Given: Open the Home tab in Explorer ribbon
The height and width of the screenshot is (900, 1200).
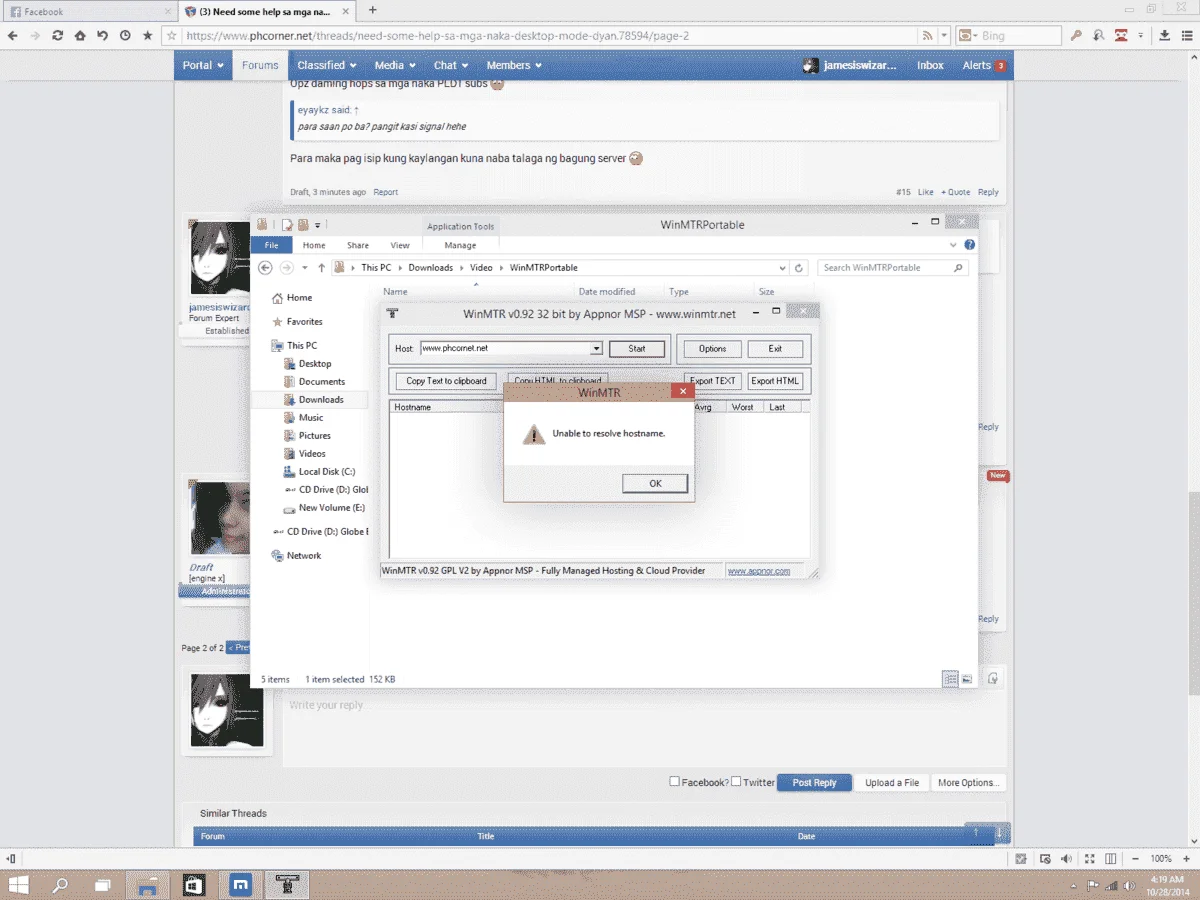Looking at the screenshot, I should tap(314, 245).
